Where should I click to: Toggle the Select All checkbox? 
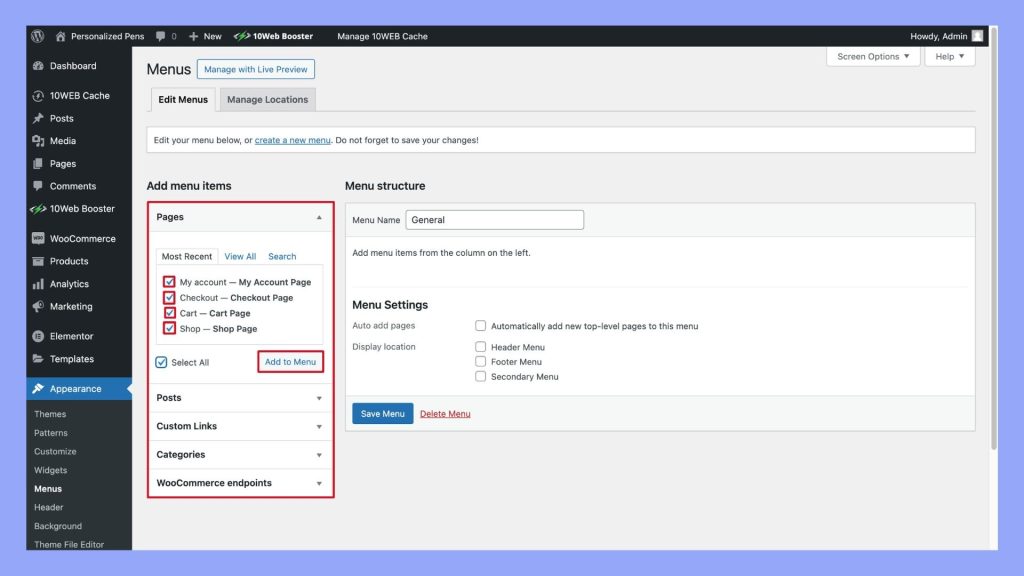161,362
